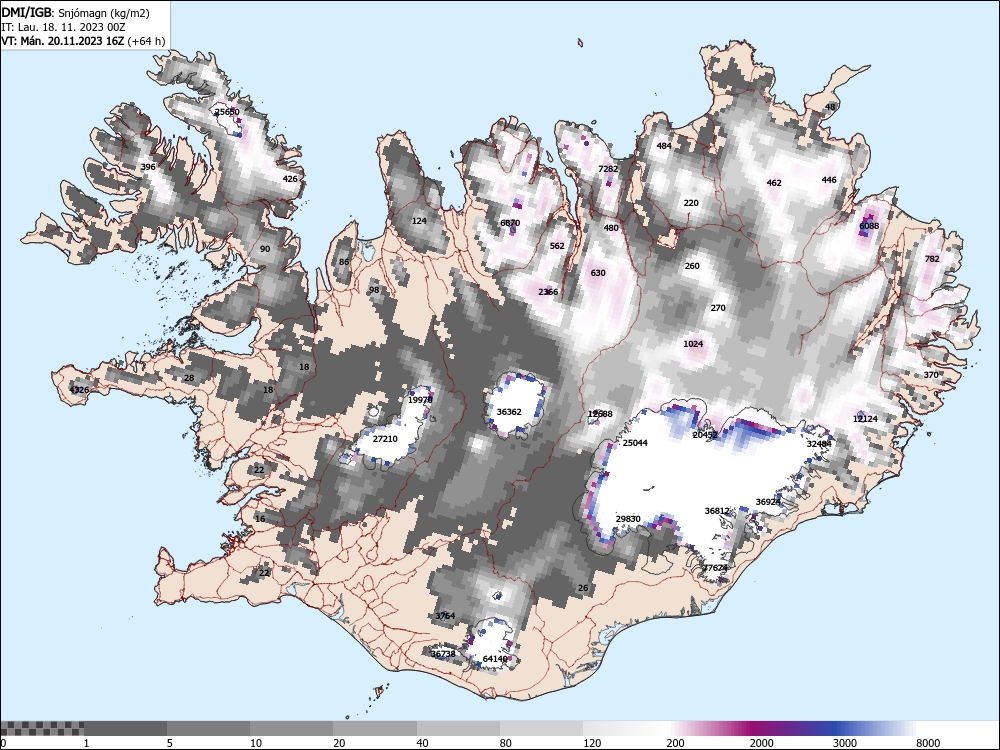Click the snow value '7282'
This screenshot has width=1000, height=750.
click(608, 169)
